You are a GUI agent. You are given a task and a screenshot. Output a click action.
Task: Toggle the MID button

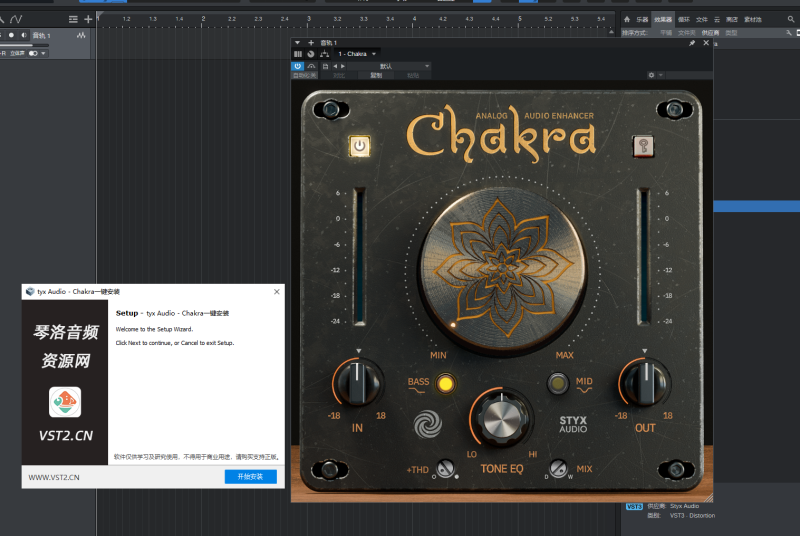point(558,382)
